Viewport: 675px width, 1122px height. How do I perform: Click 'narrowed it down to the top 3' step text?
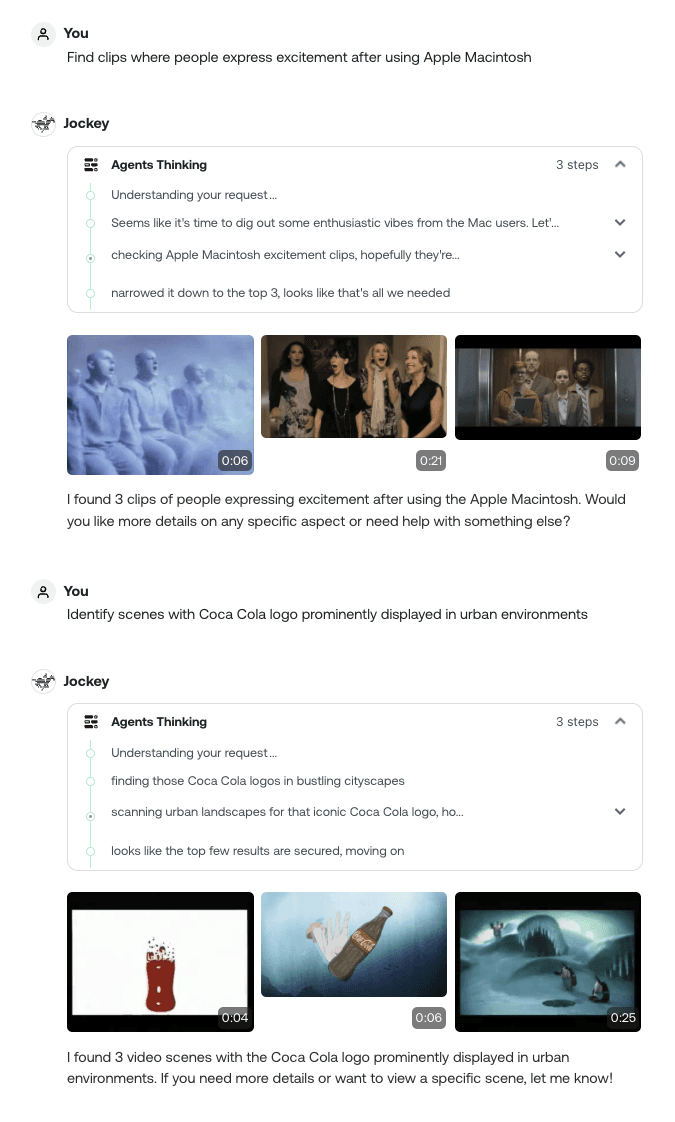click(x=281, y=293)
